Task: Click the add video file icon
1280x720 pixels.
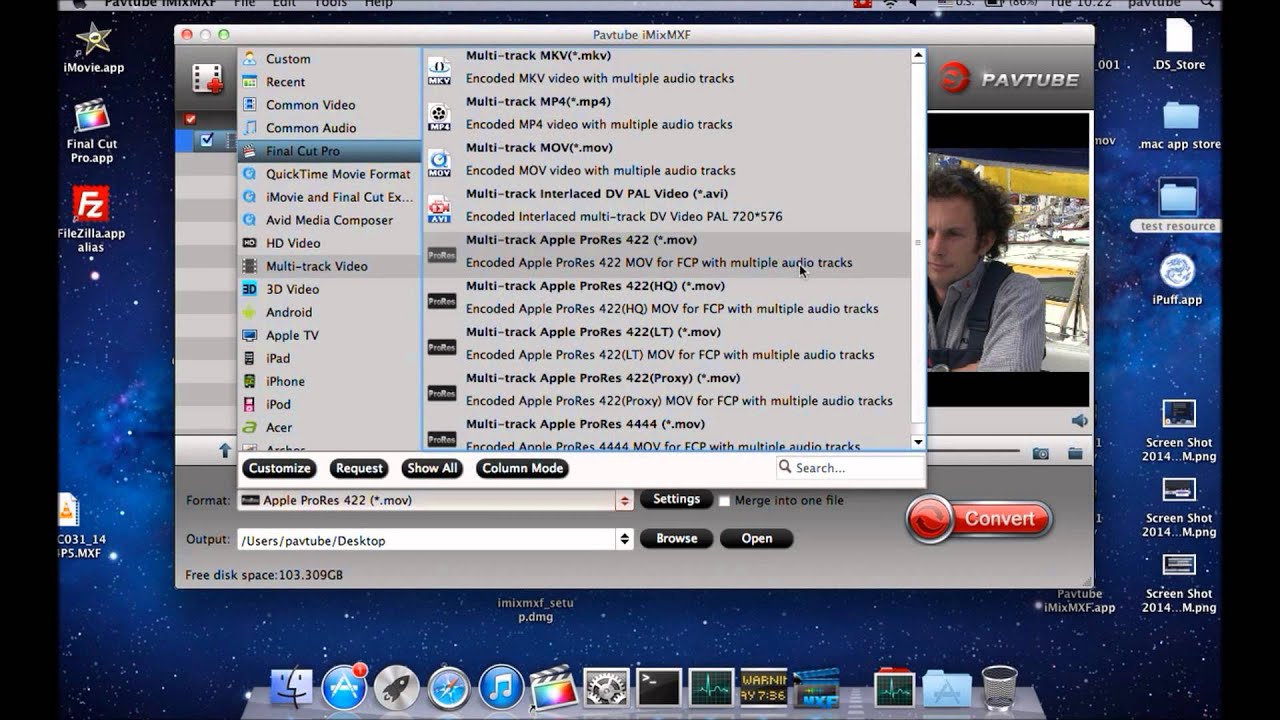Action: click(208, 79)
